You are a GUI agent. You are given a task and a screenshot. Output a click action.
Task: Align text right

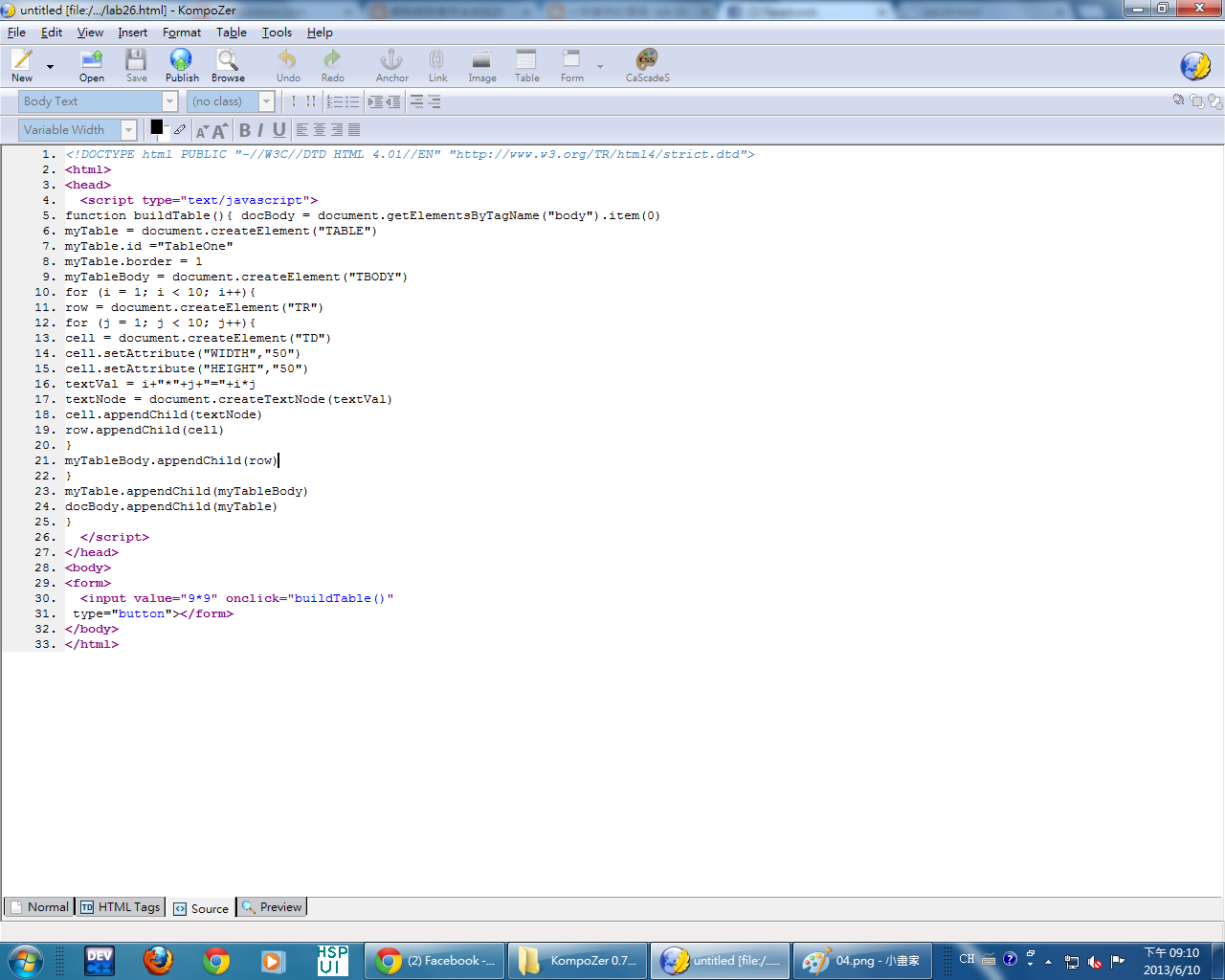(337, 130)
